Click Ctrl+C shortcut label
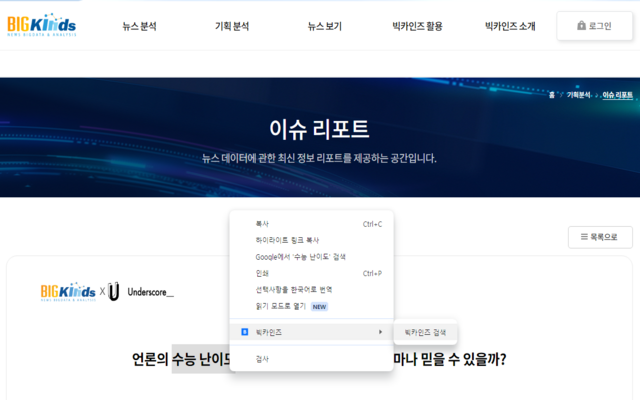640x400 pixels. pos(372,224)
